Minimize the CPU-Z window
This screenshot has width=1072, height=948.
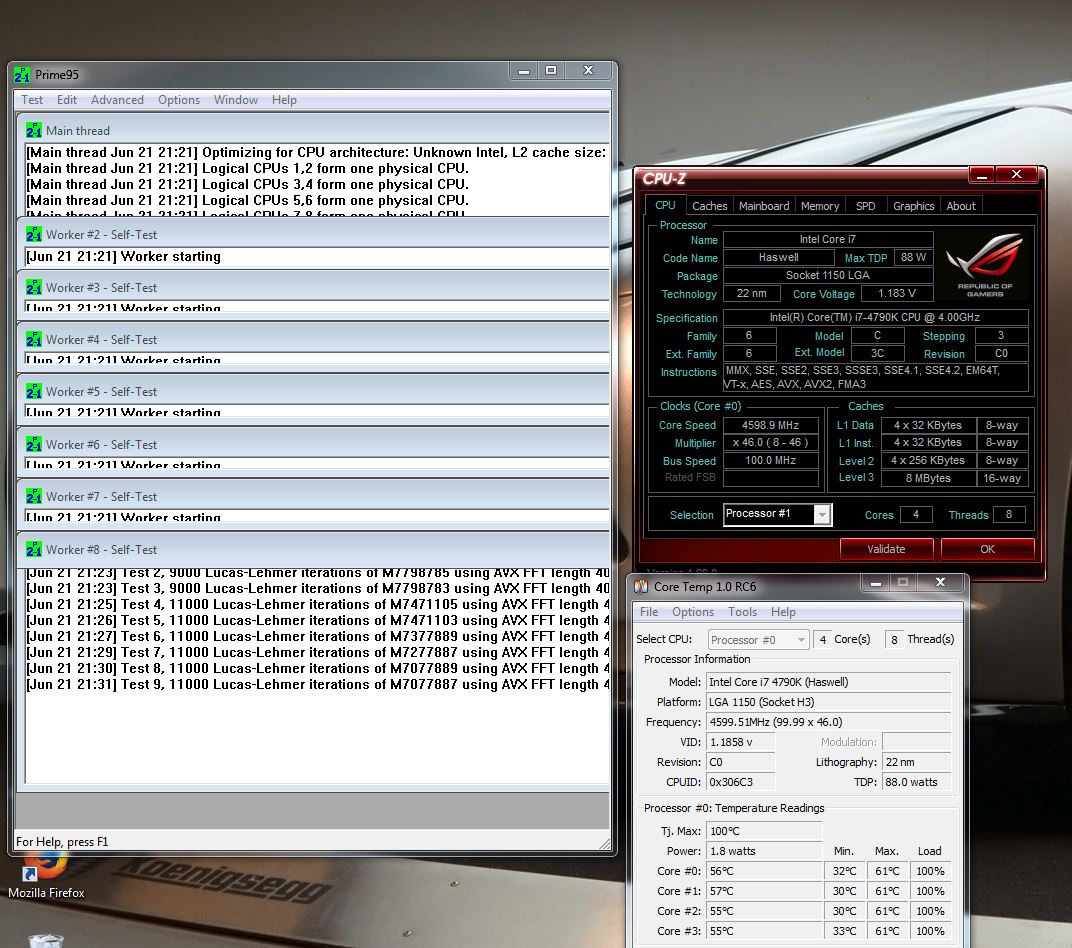coord(982,175)
